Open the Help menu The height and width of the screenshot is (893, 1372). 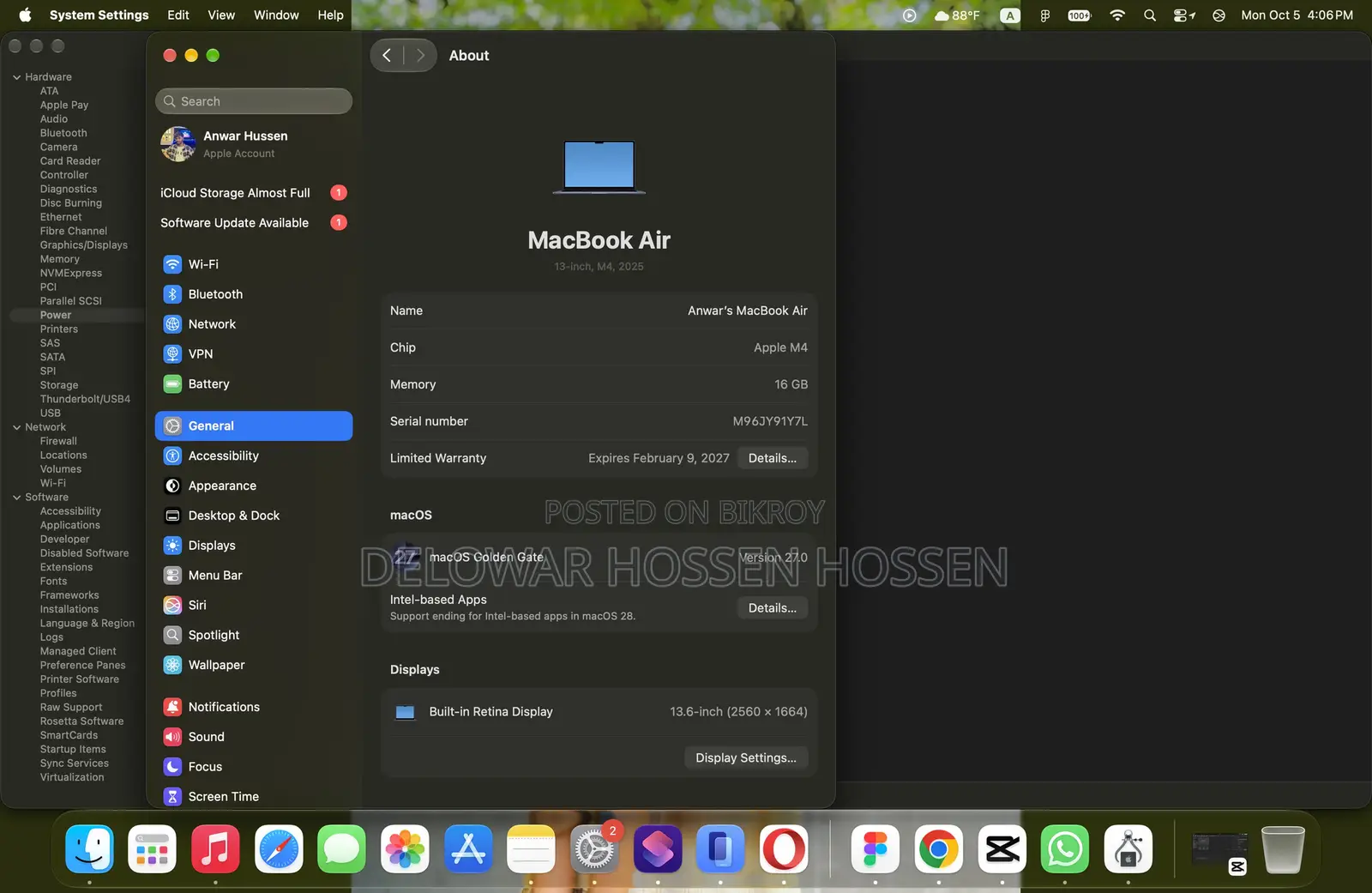click(x=330, y=15)
